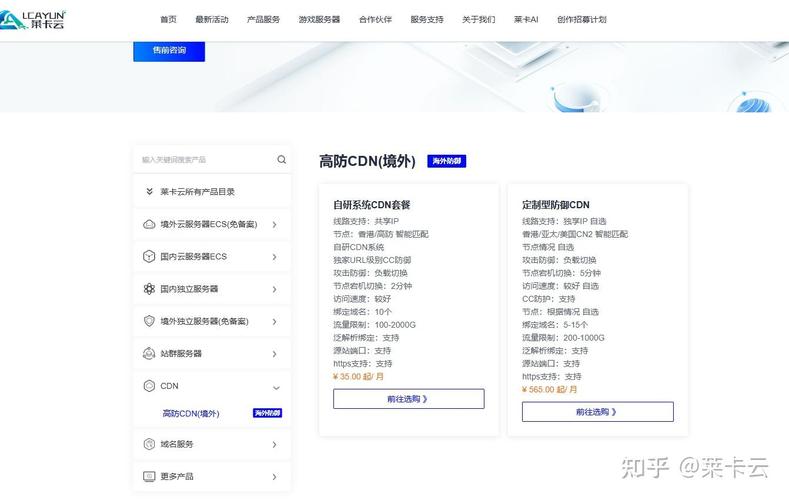Click the flower icon for 国内独立服务器
The width and height of the screenshot is (789, 500).
click(149, 289)
